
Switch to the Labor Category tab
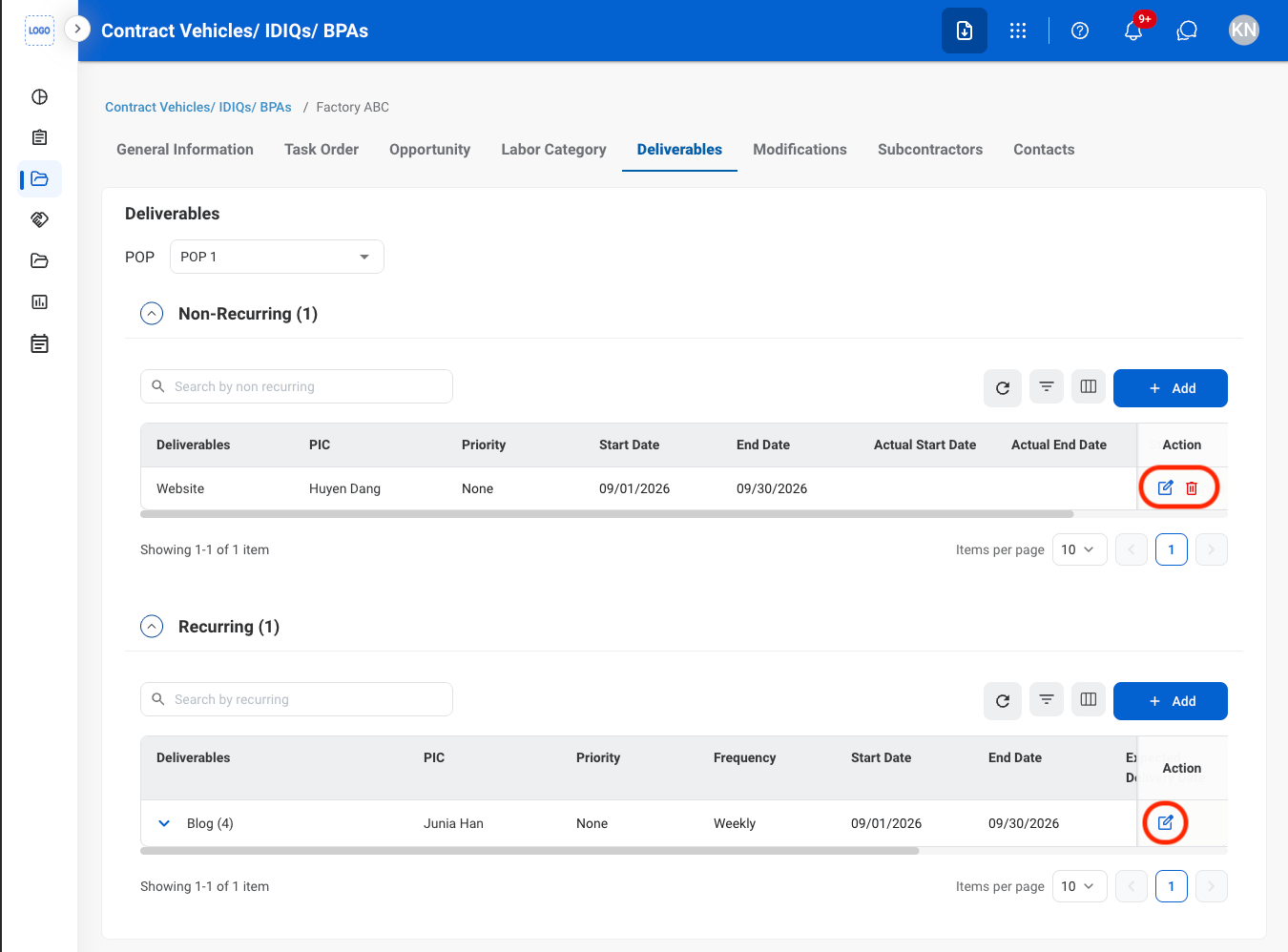click(x=553, y=150)
